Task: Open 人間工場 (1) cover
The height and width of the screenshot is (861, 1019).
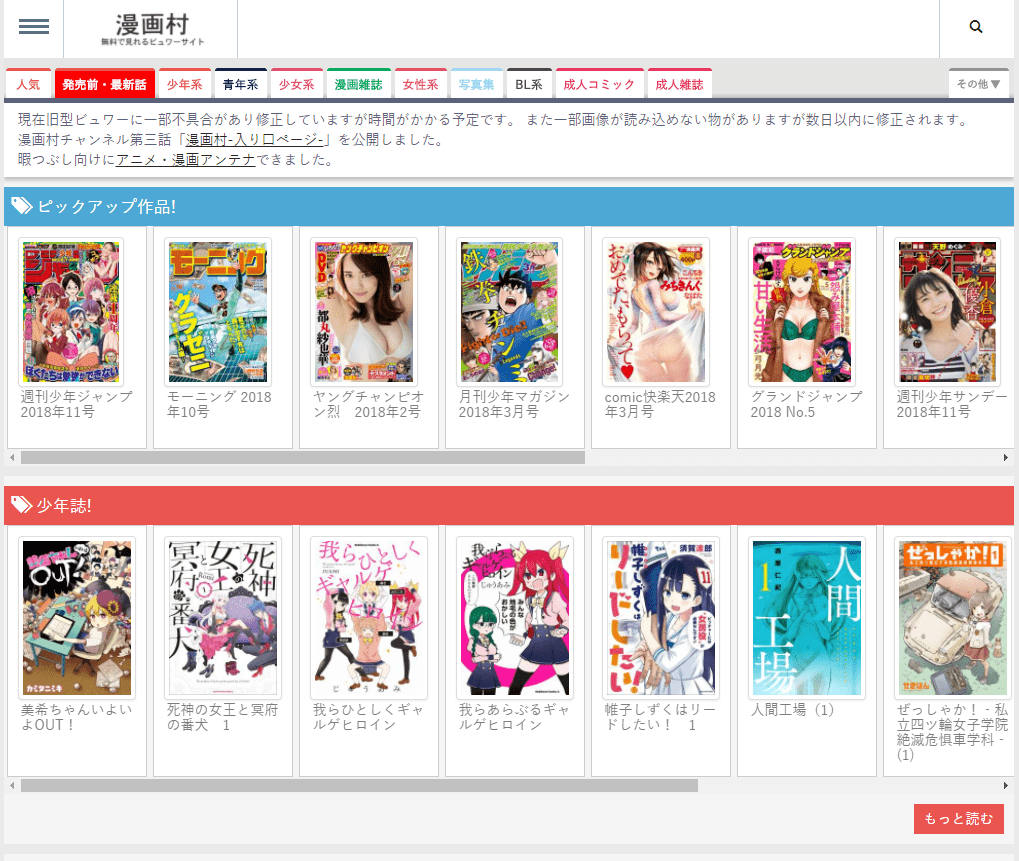Action: (x=806, y=618)
